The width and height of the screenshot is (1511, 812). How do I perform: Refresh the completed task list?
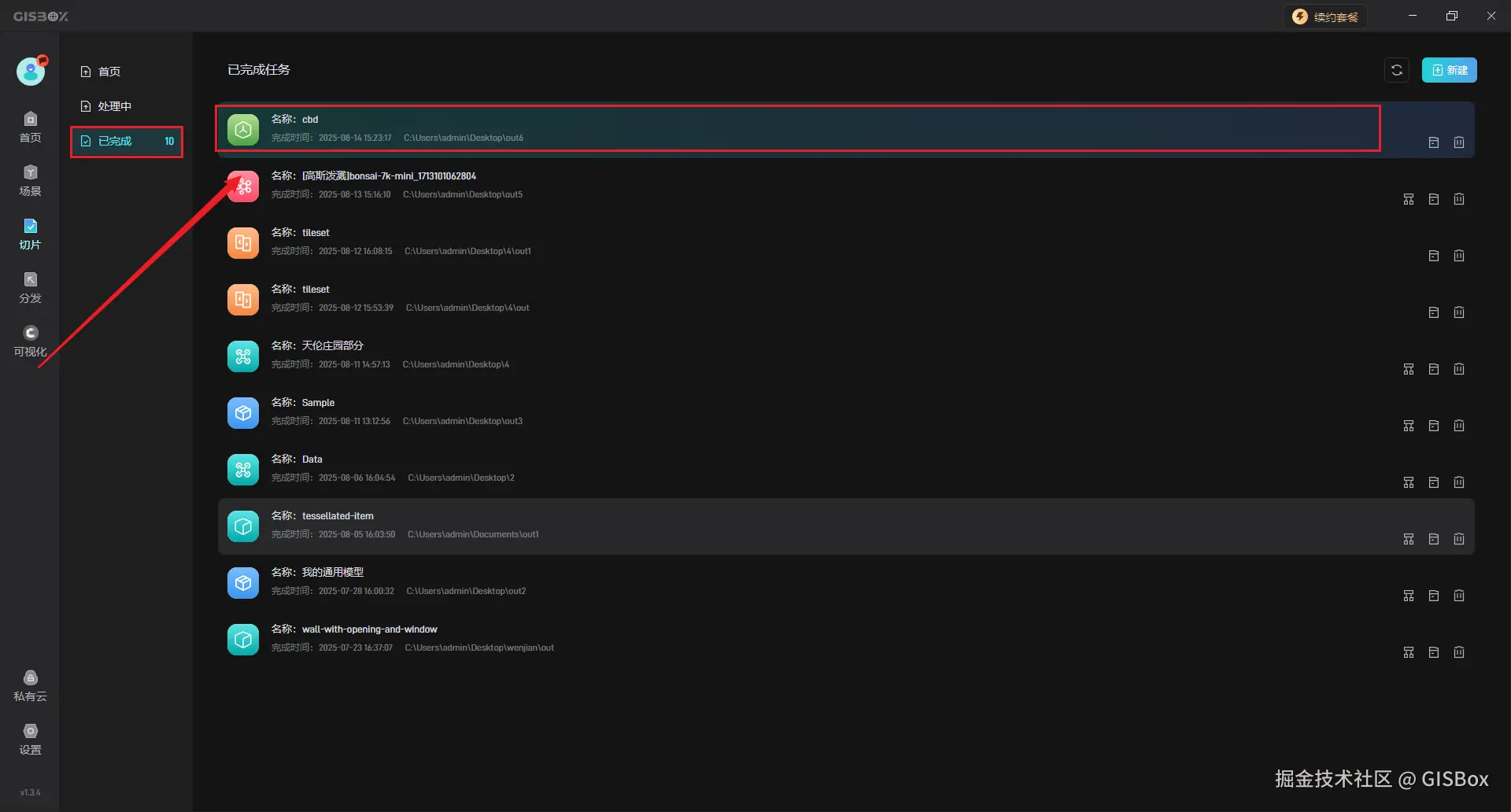[1397, 70]
